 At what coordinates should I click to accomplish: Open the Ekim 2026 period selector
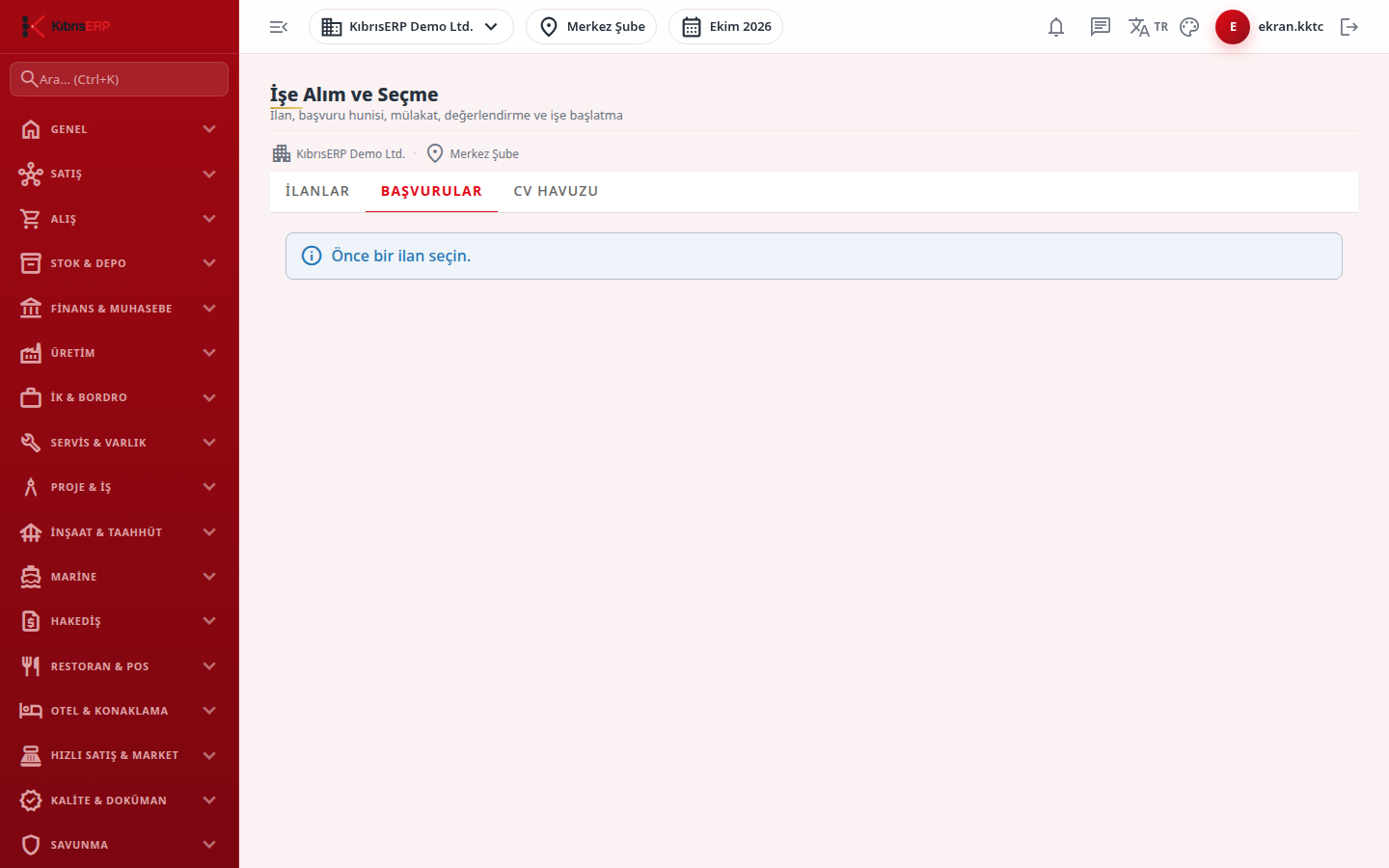click(x=725, y=27)
